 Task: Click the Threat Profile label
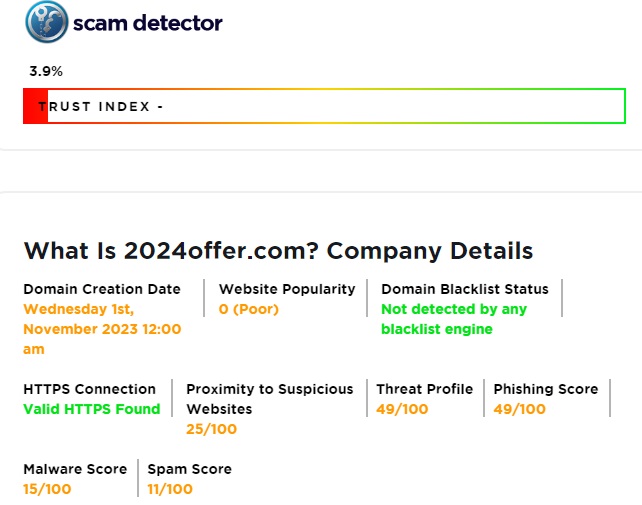click(x=425, y=389)
